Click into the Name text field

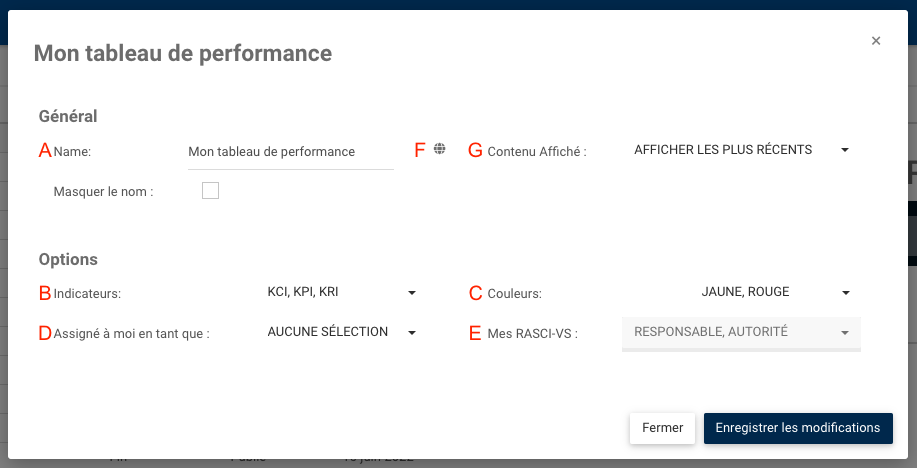[290, 152]
